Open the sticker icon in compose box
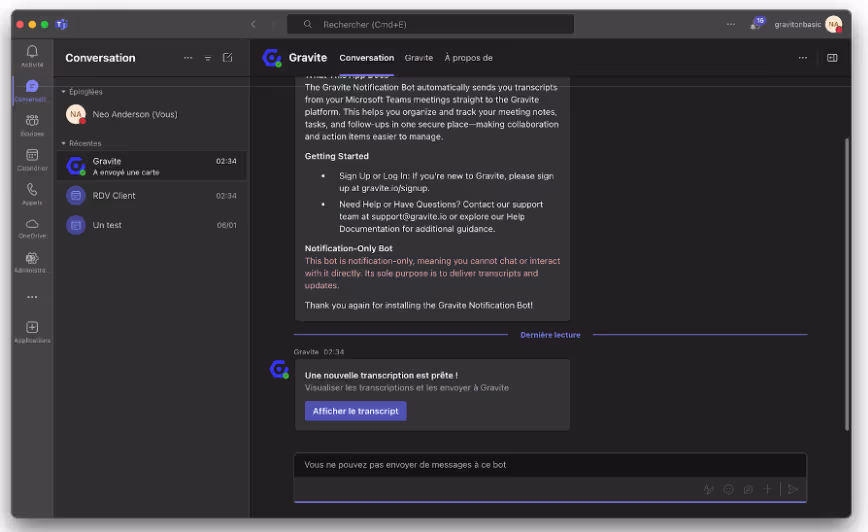868x532 pixels. [748, 489]
